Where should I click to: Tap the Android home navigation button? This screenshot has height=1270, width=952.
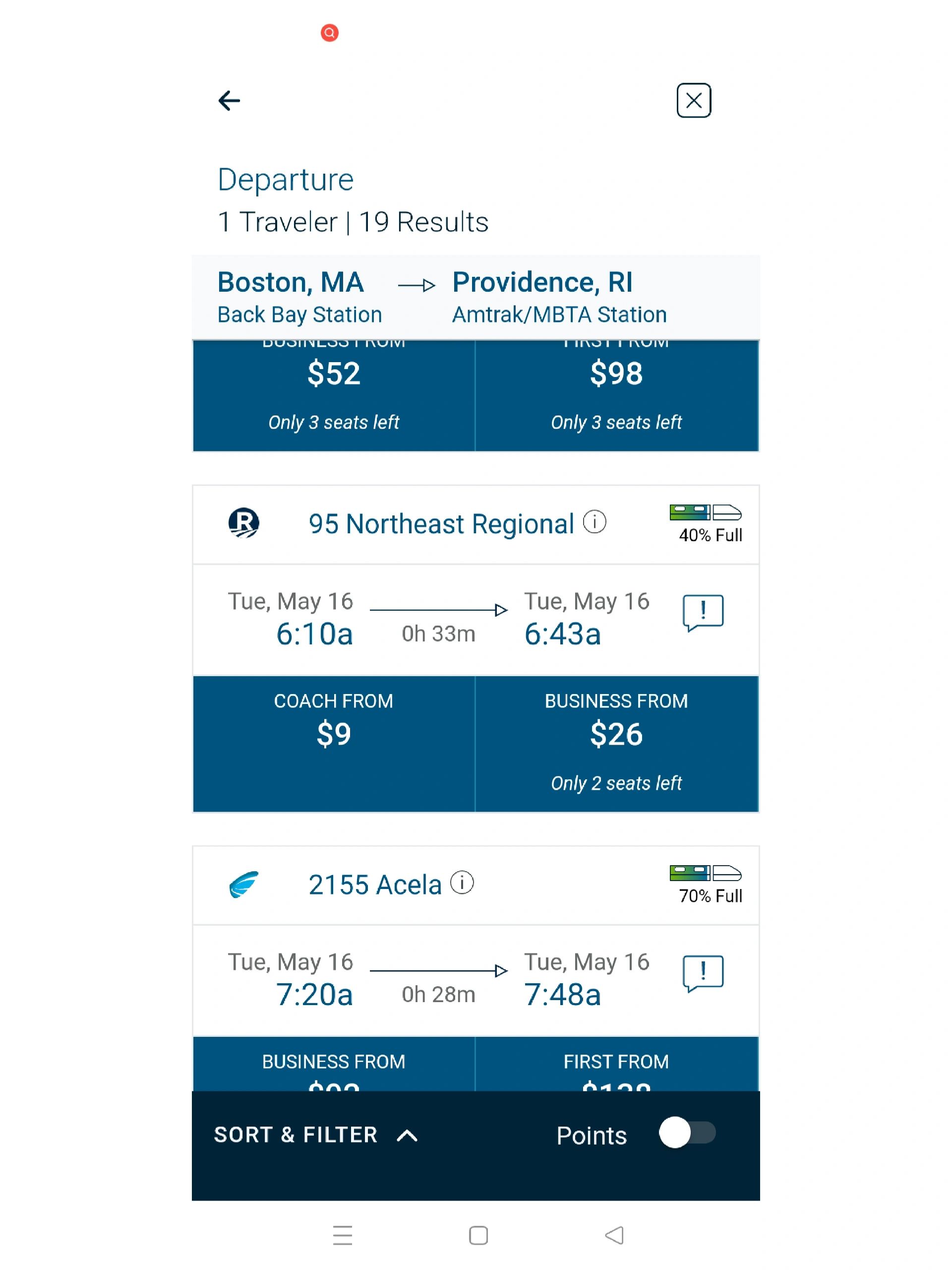[478, 1235]
